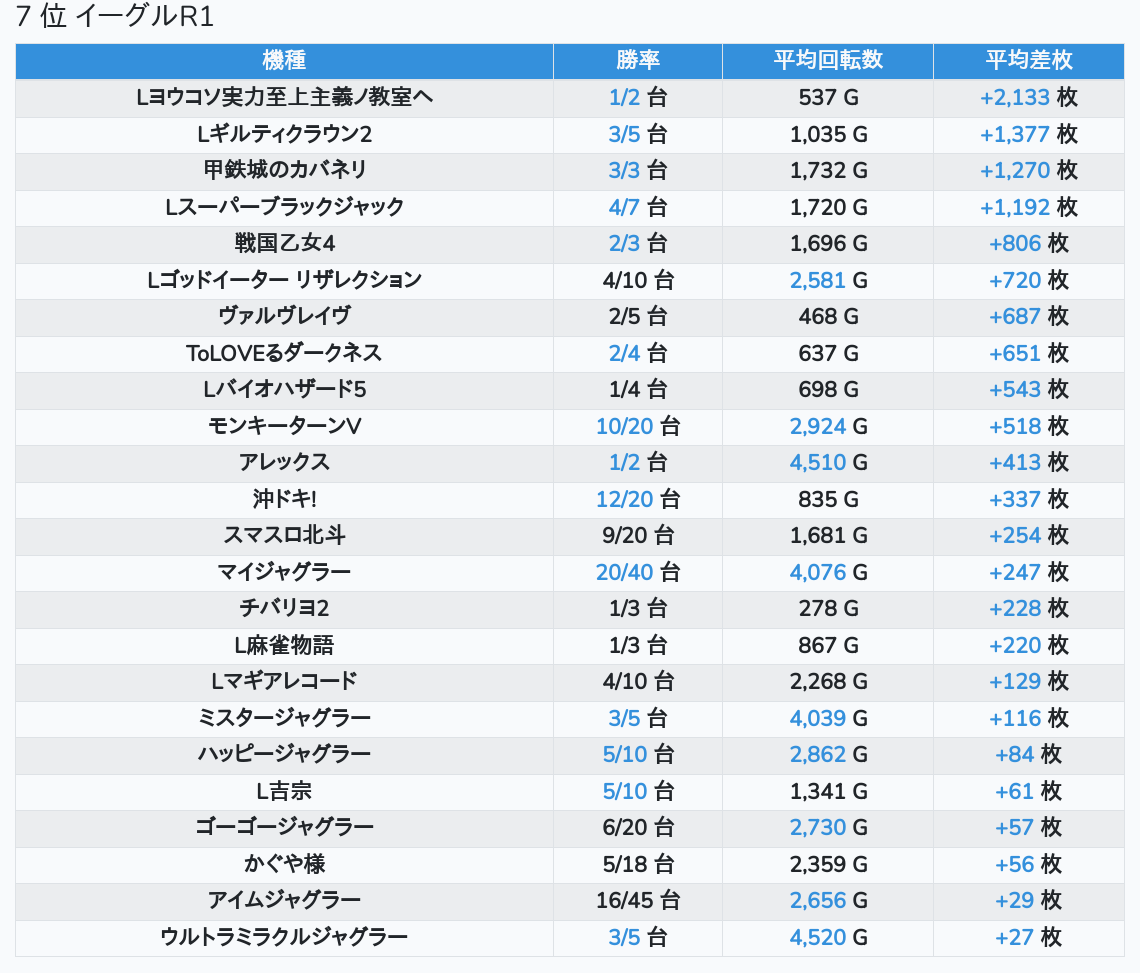This screenshot has height=973, width=1140.
Task: Select machine name L麻雀物語
Action: coord(284,646)
